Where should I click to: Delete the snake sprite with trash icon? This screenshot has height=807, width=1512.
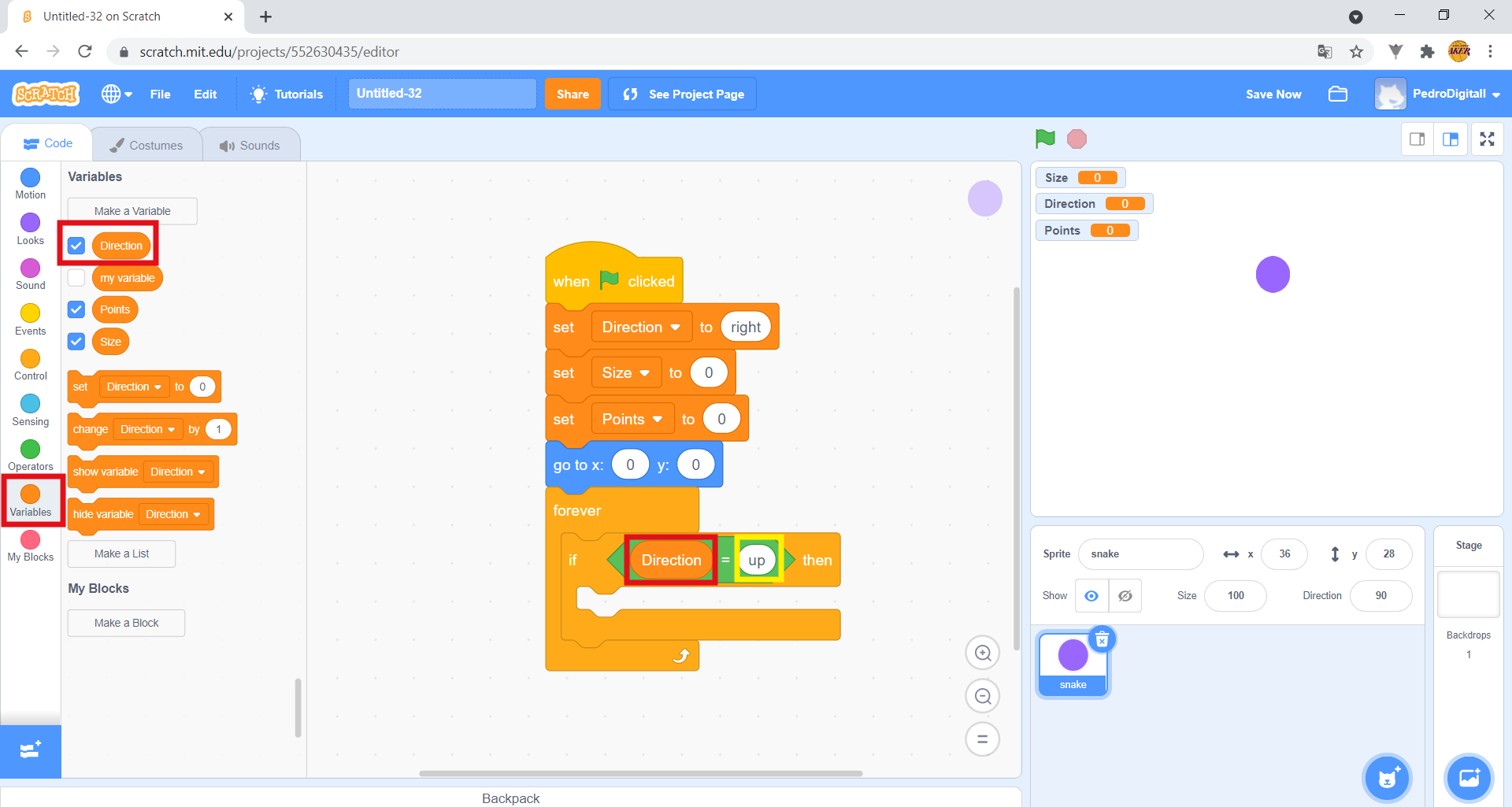(x=1102, y=639)
